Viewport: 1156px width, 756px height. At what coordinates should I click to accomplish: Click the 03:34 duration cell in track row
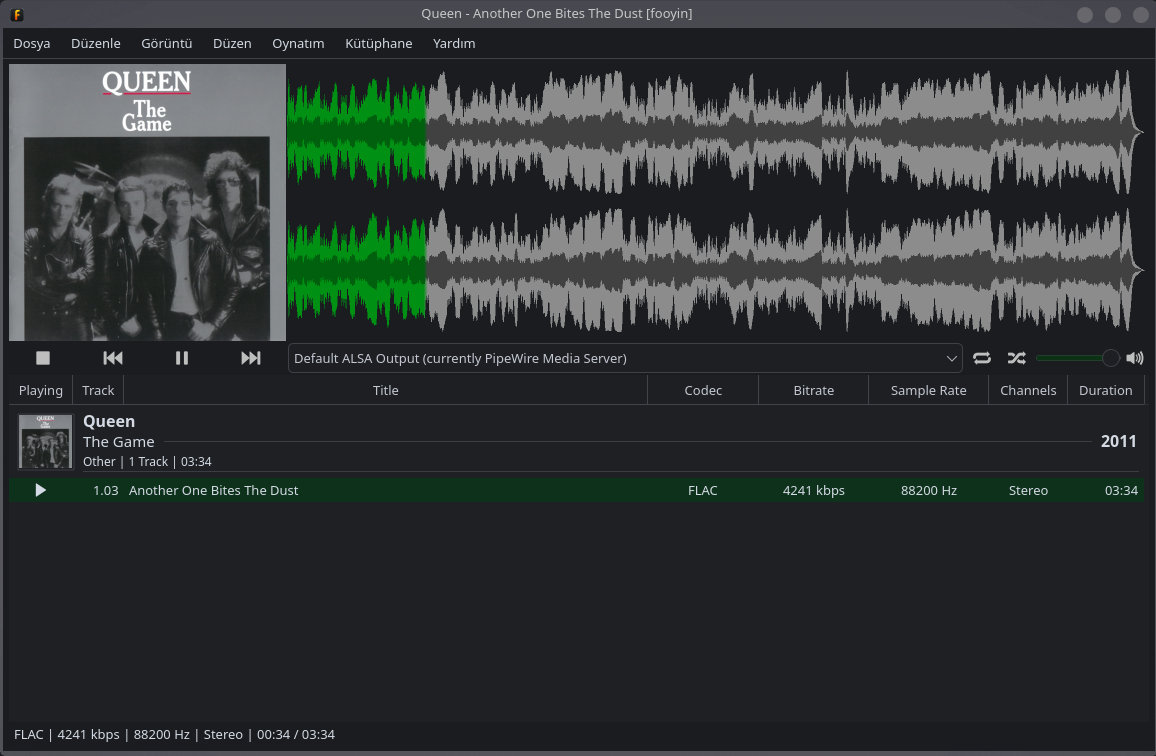coord(1121,490)
